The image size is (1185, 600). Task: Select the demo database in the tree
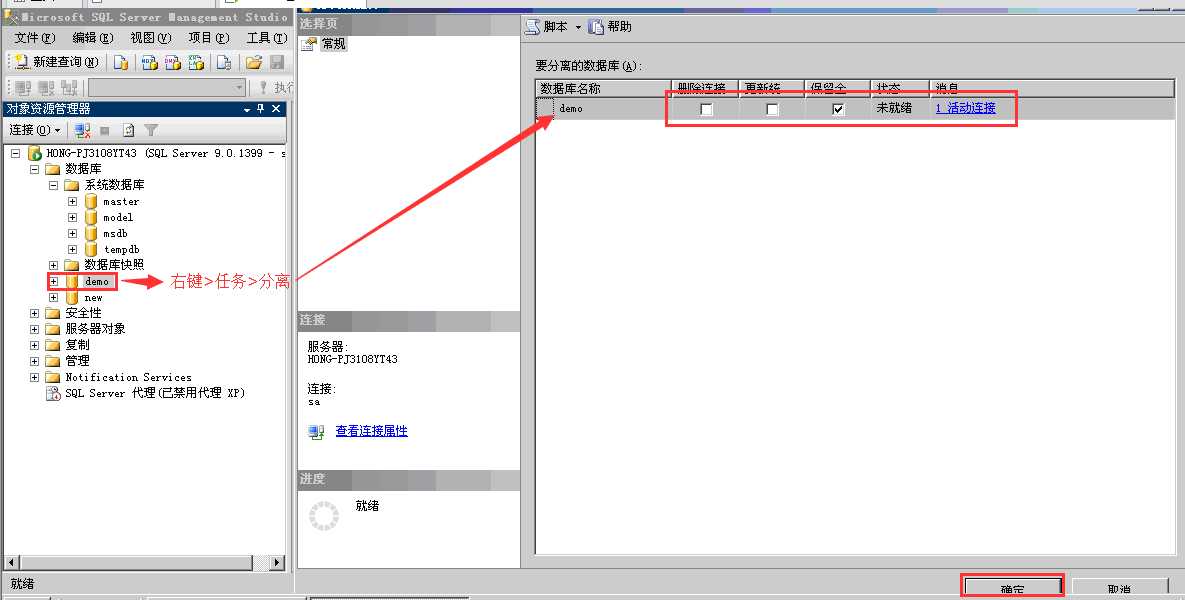coord(97,281)
